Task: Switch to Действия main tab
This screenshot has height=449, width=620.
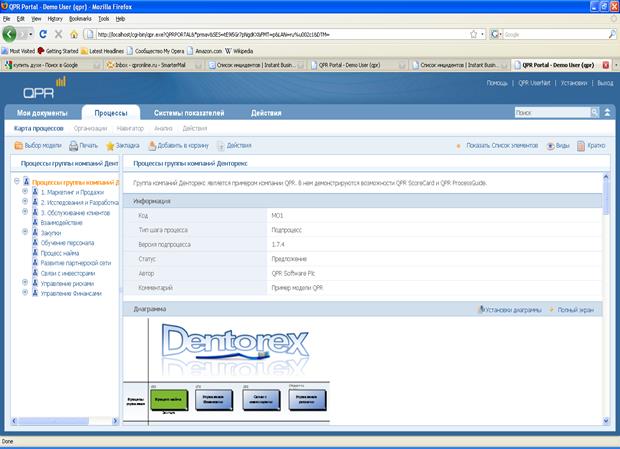Action: point(266,113)
